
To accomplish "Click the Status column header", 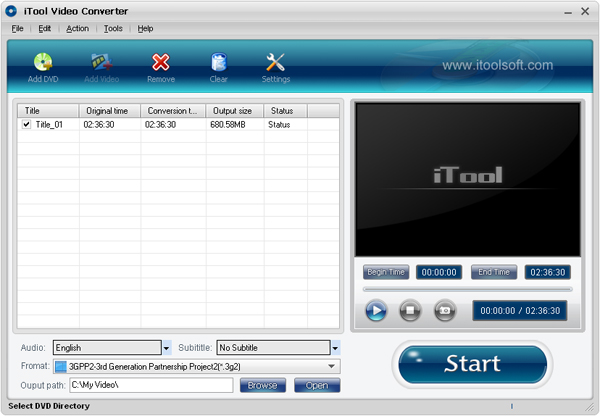I will pyautogui.click(x=285, y=111).
